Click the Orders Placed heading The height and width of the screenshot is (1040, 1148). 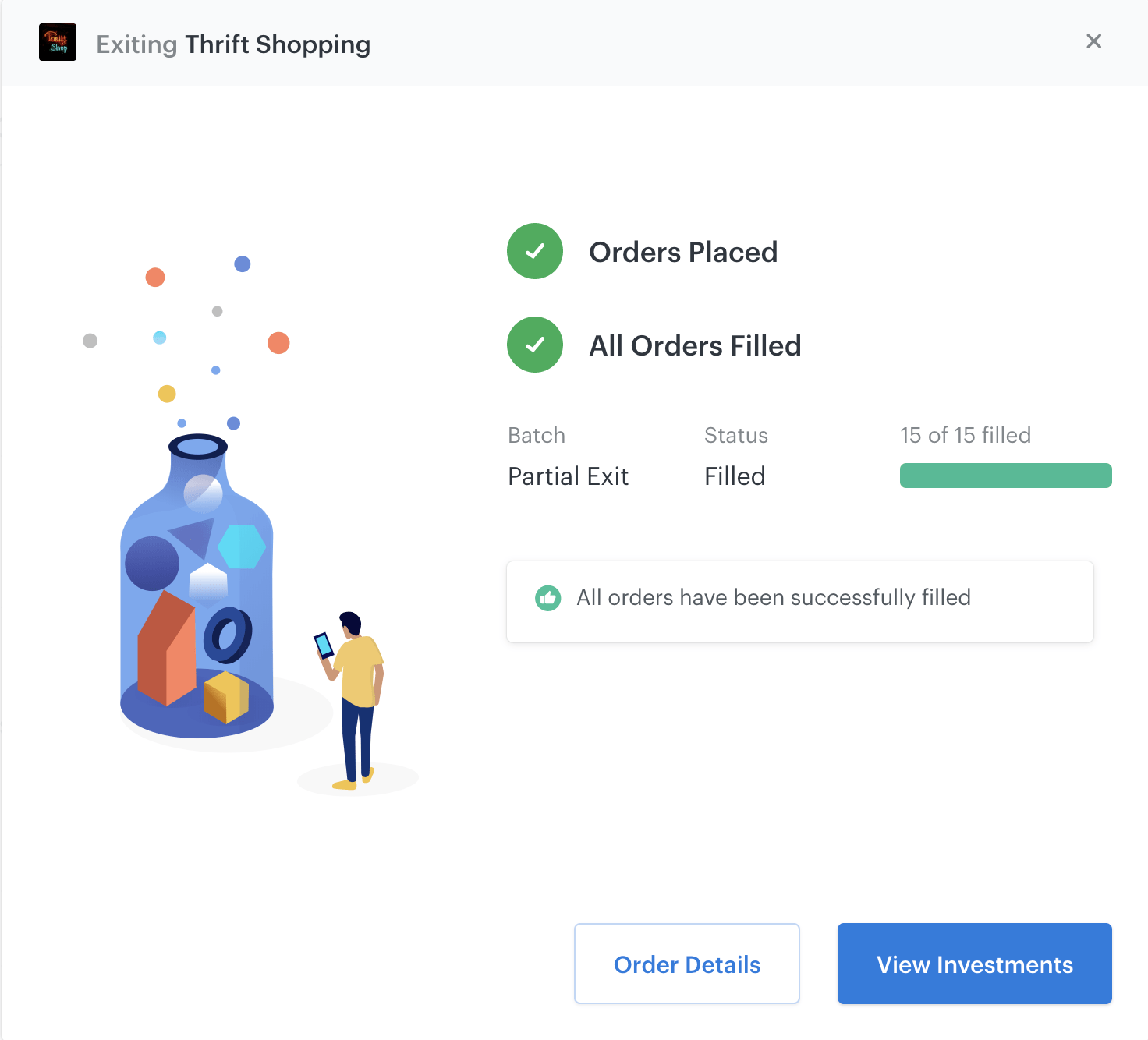pyautogui.click(x=683, y=252)
